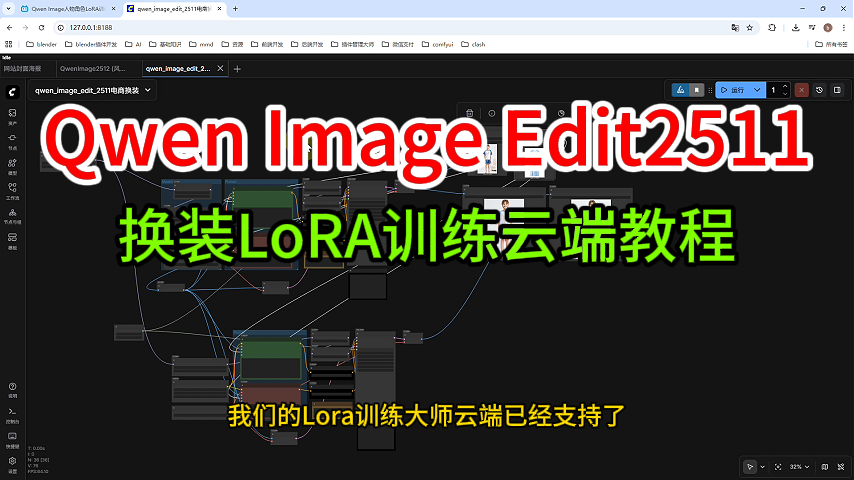Viewport: 854px width, 480px height.
Task: Open Chrome tab search dropdown arrow
Action: pyautogui.click(x=8, y=9)
